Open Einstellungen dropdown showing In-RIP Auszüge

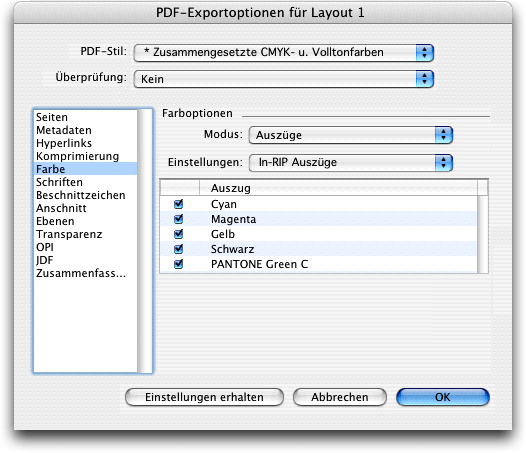pyautogui.click(x=351, y=162)
